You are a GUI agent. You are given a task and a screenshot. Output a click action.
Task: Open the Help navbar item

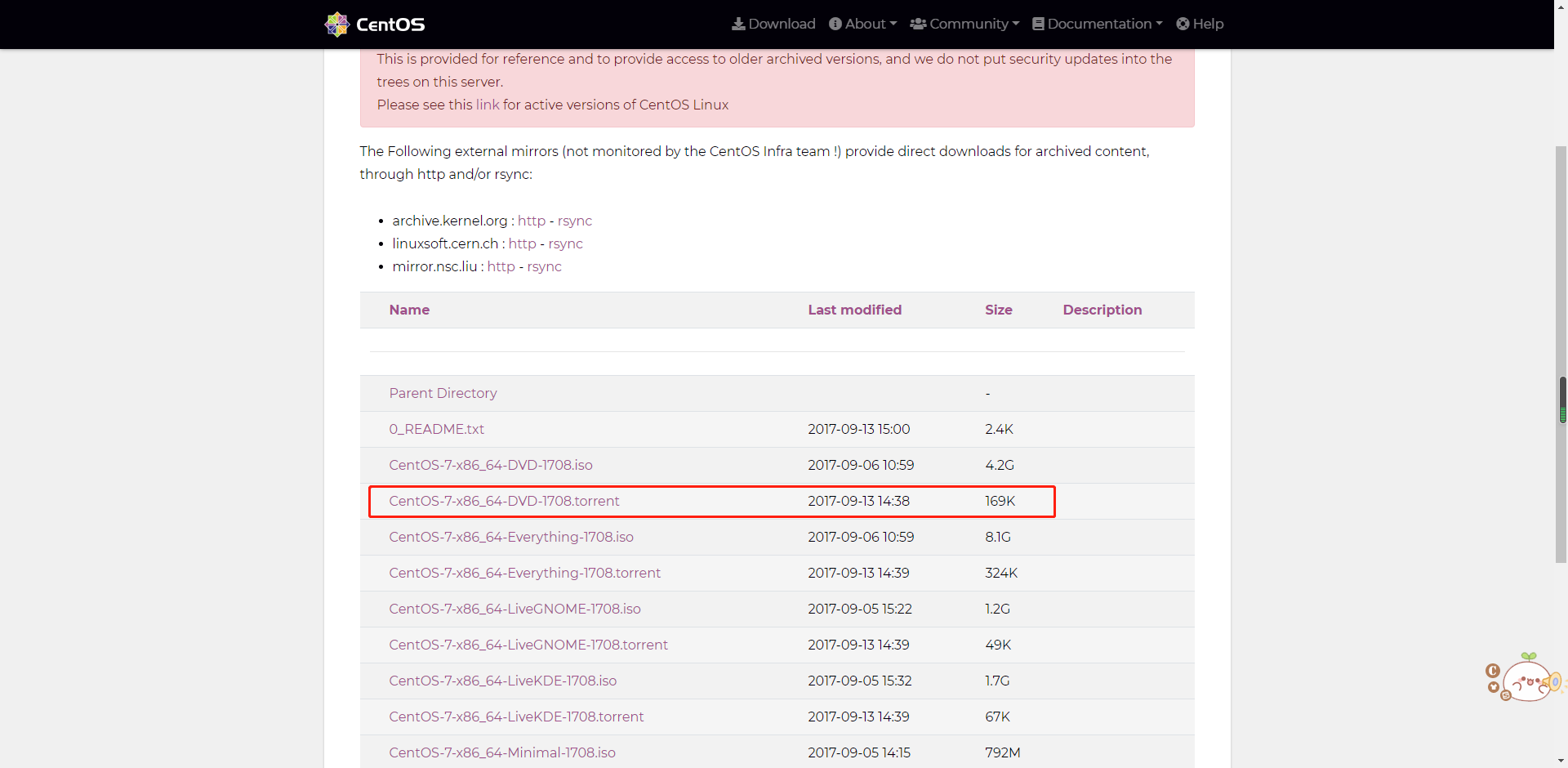[x=1200, y=24]
